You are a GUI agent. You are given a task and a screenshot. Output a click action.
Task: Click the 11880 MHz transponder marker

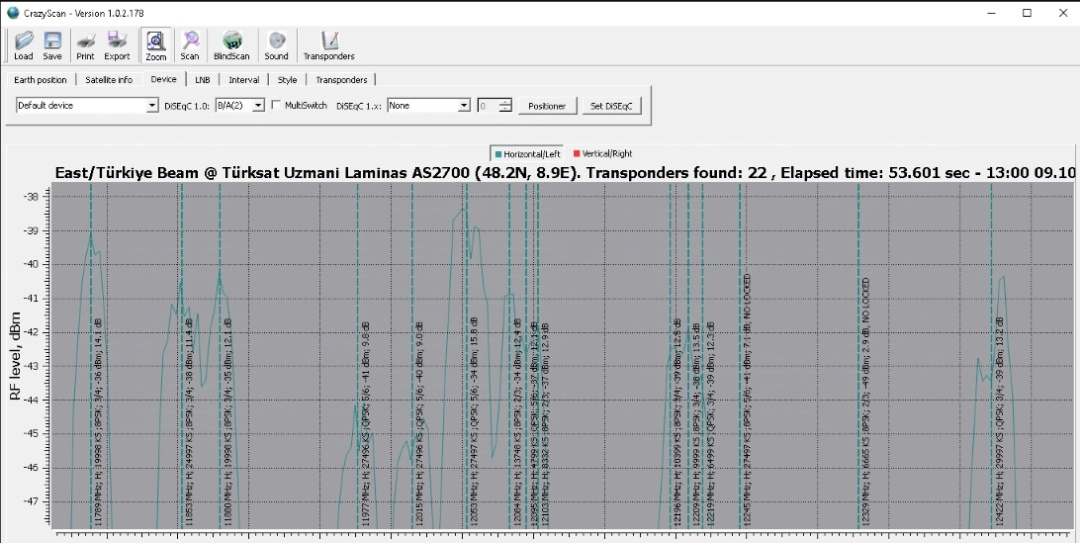pos(228,424)
